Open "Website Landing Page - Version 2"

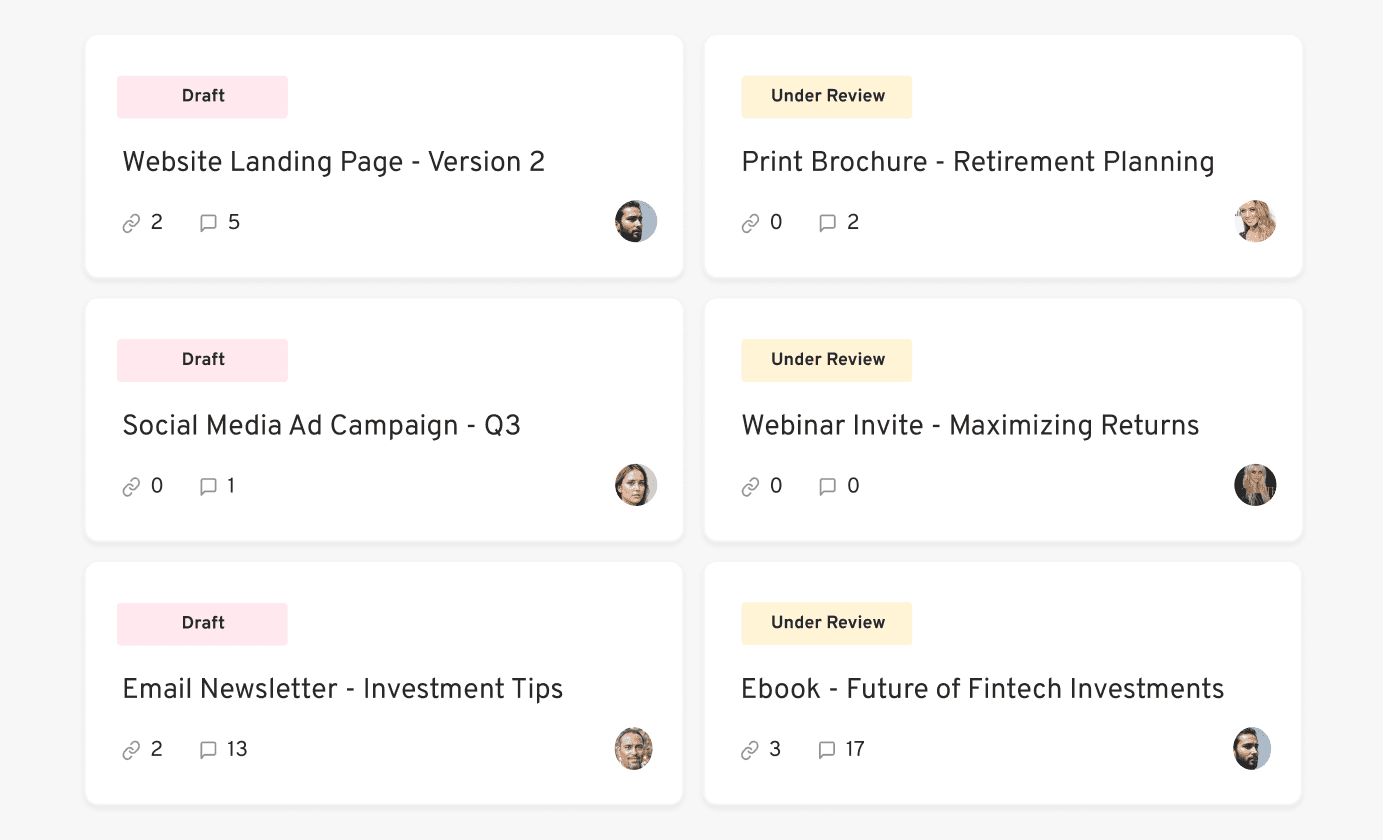(x=333, y=162)
